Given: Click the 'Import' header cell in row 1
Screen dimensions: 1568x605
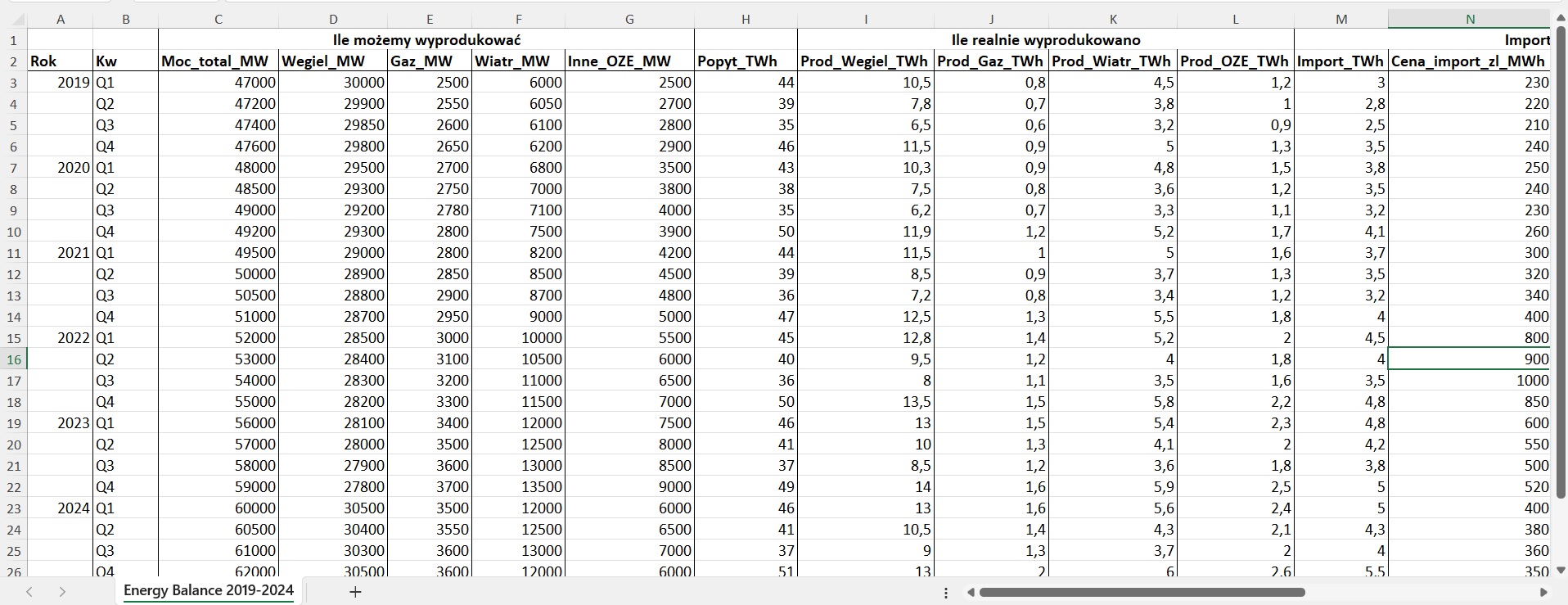Looking at the screenshot, I should [1422, 39].
